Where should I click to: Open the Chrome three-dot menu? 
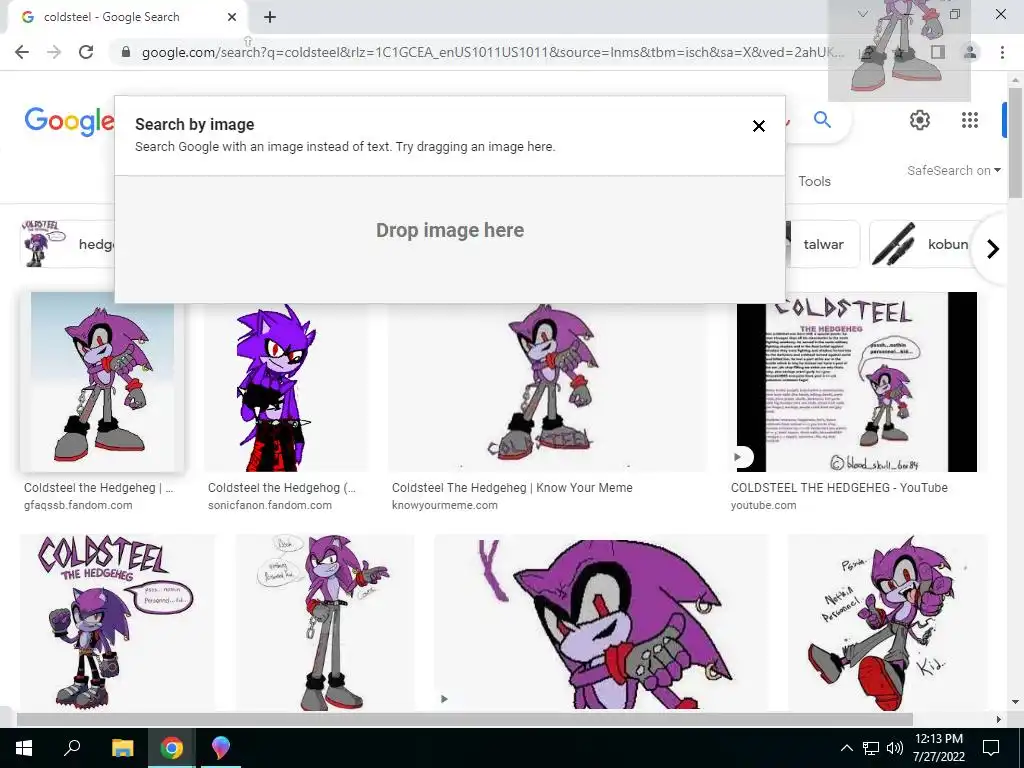(1002, 52)
